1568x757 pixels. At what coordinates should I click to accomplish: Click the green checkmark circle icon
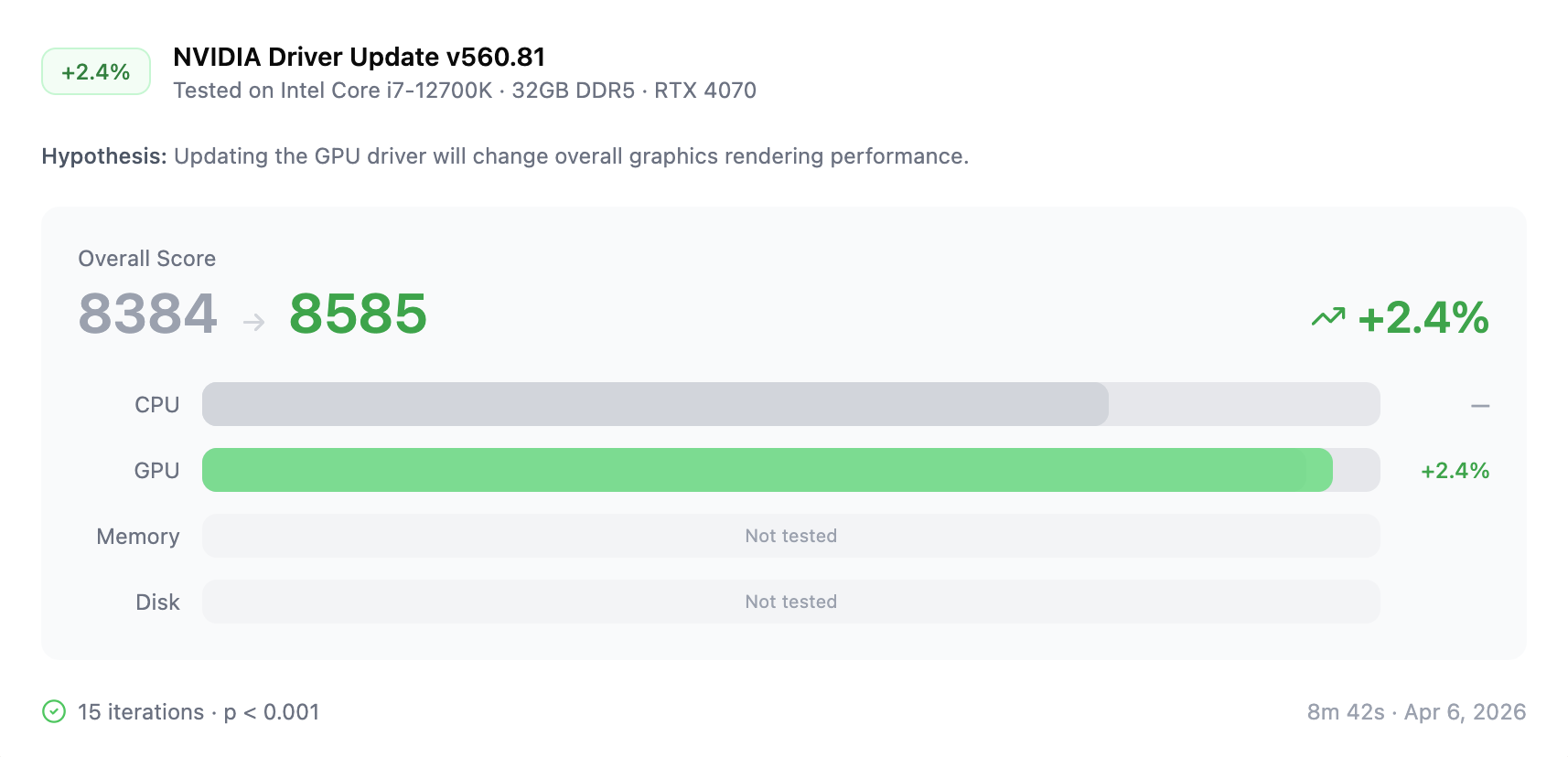(54, 711)
